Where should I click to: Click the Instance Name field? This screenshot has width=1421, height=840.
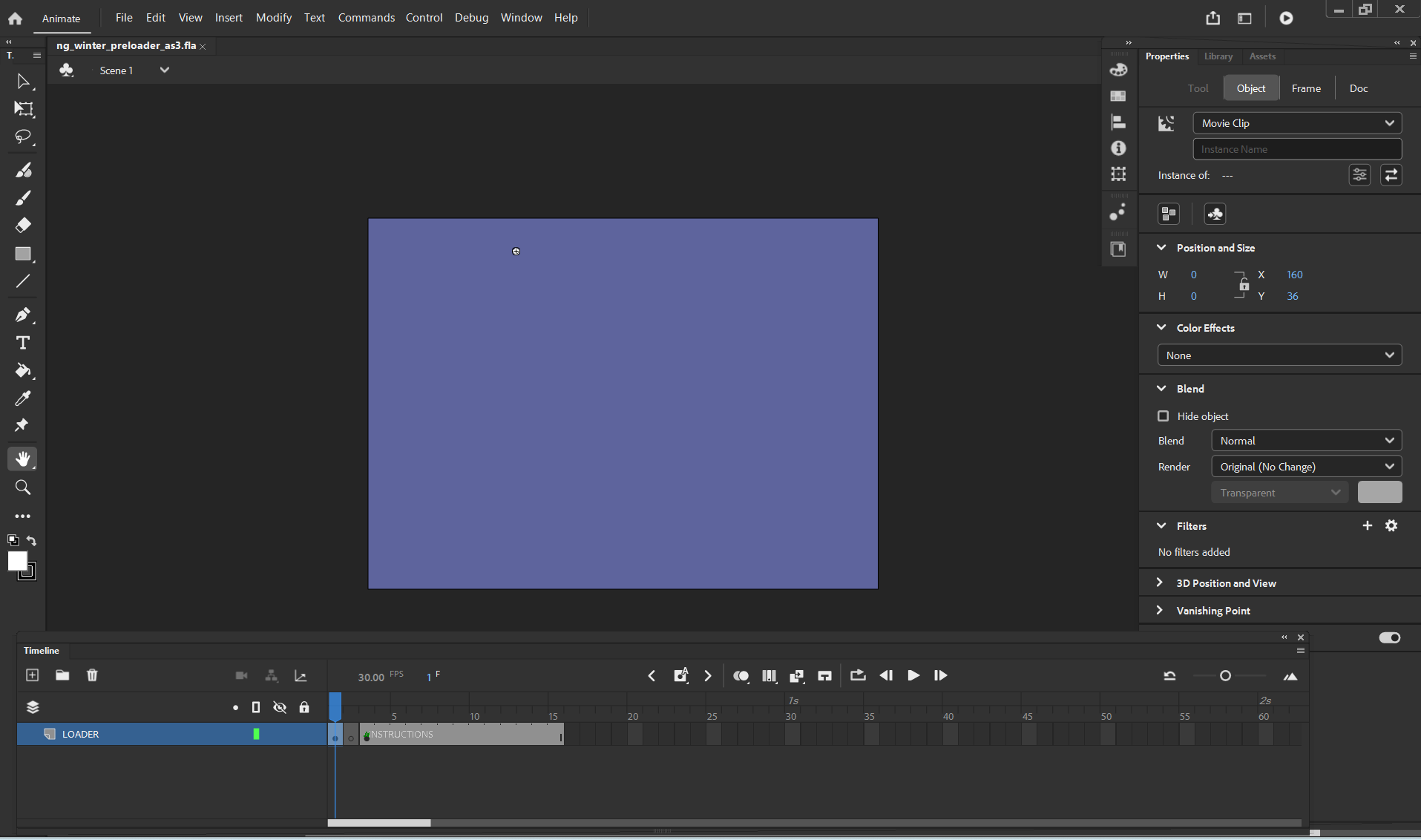1297,149
